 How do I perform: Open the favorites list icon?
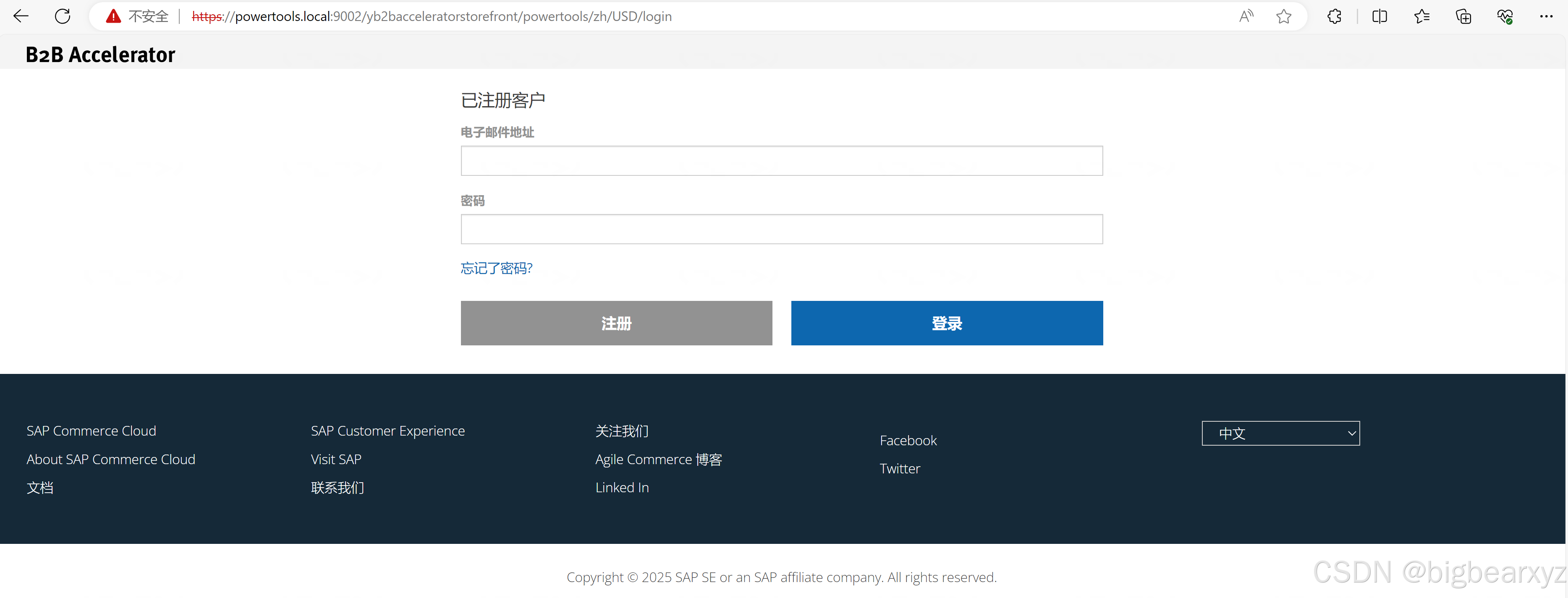(1422, 16)
